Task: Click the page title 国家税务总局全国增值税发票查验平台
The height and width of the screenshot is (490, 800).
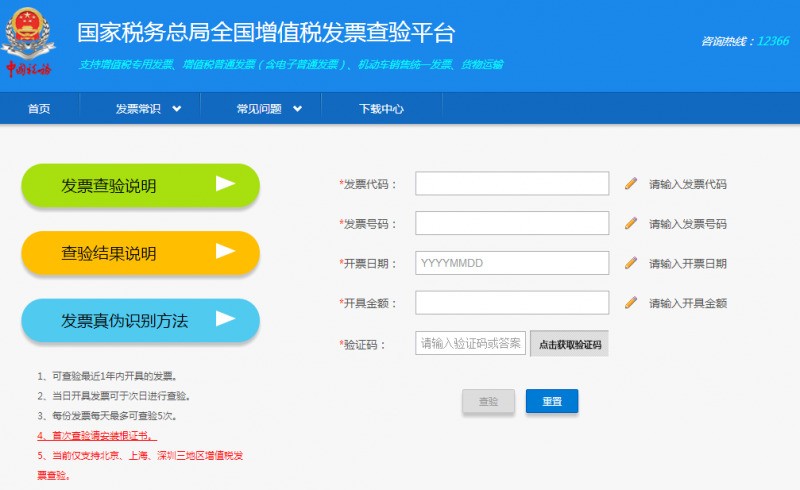Action: [266, 32]
